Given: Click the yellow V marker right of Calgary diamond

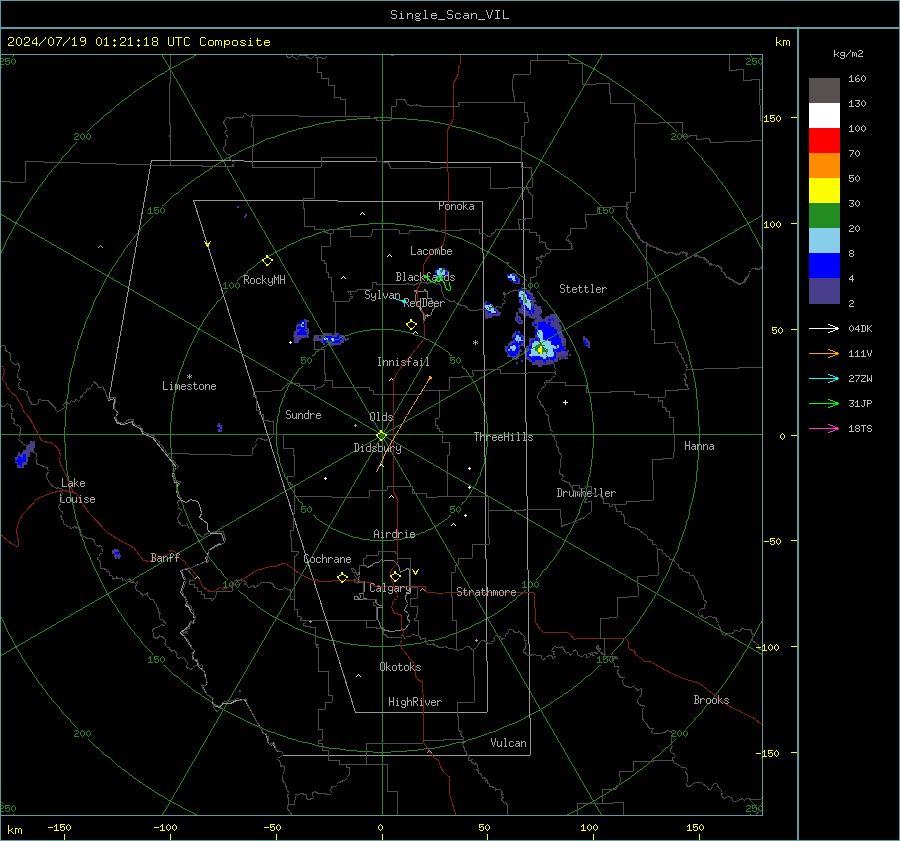Looking at the screenshot, I should click(x=416, y=572).
